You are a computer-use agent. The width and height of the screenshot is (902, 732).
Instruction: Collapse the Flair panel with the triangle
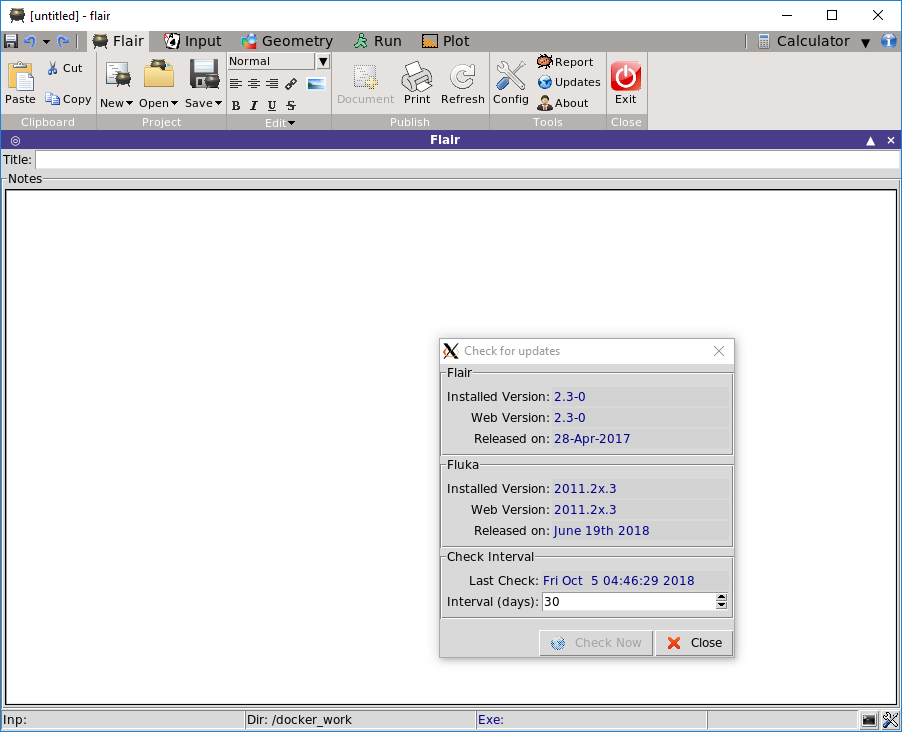coord(870,141)
